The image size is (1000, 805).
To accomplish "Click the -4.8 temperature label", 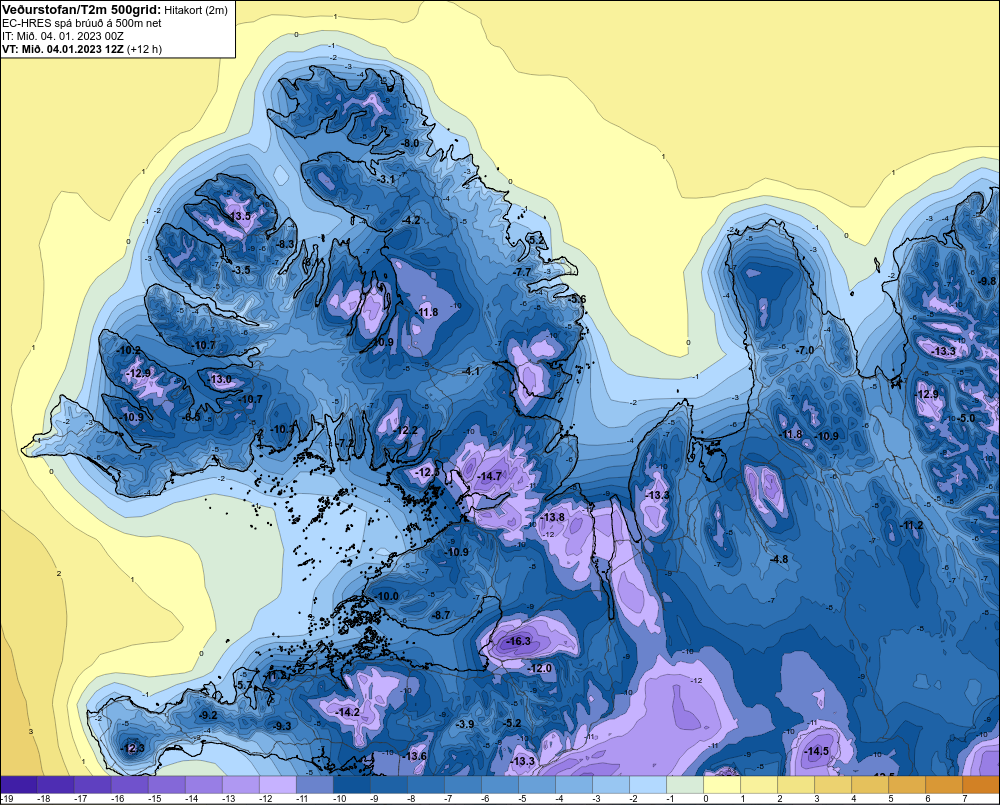I will (x=779, y=559).
